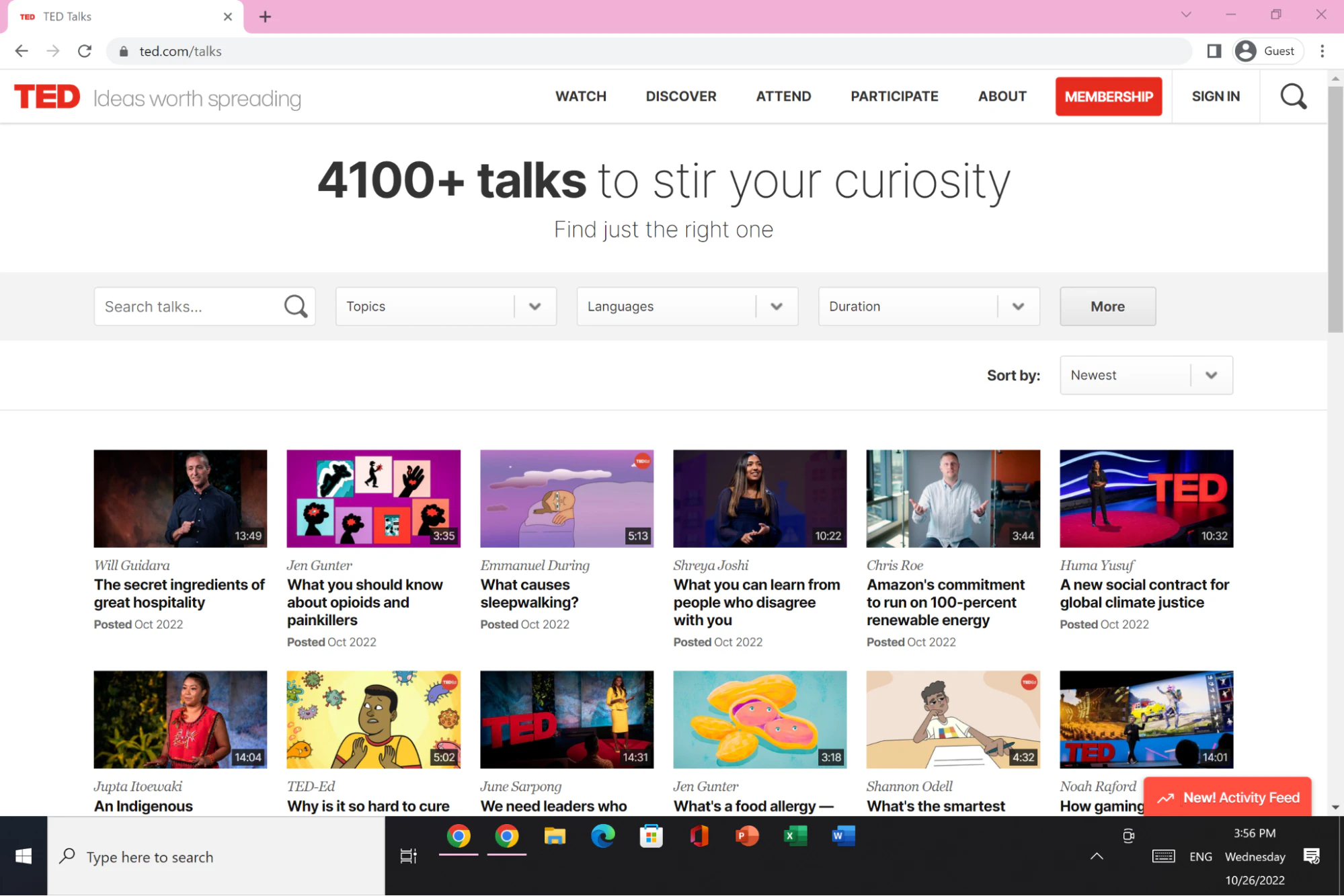Go back with browser back arrow
The image size is (1344, 896).
pos(22,51)
